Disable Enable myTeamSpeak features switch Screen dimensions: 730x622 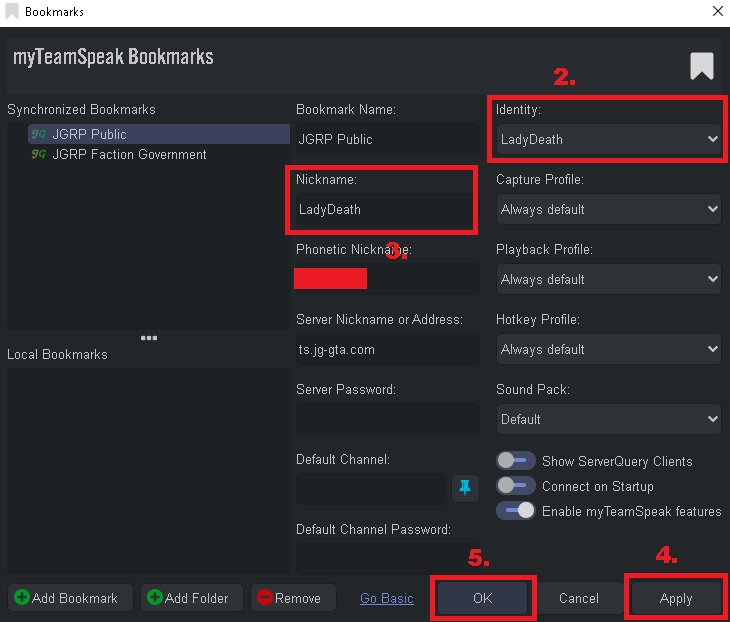point(515,511)
